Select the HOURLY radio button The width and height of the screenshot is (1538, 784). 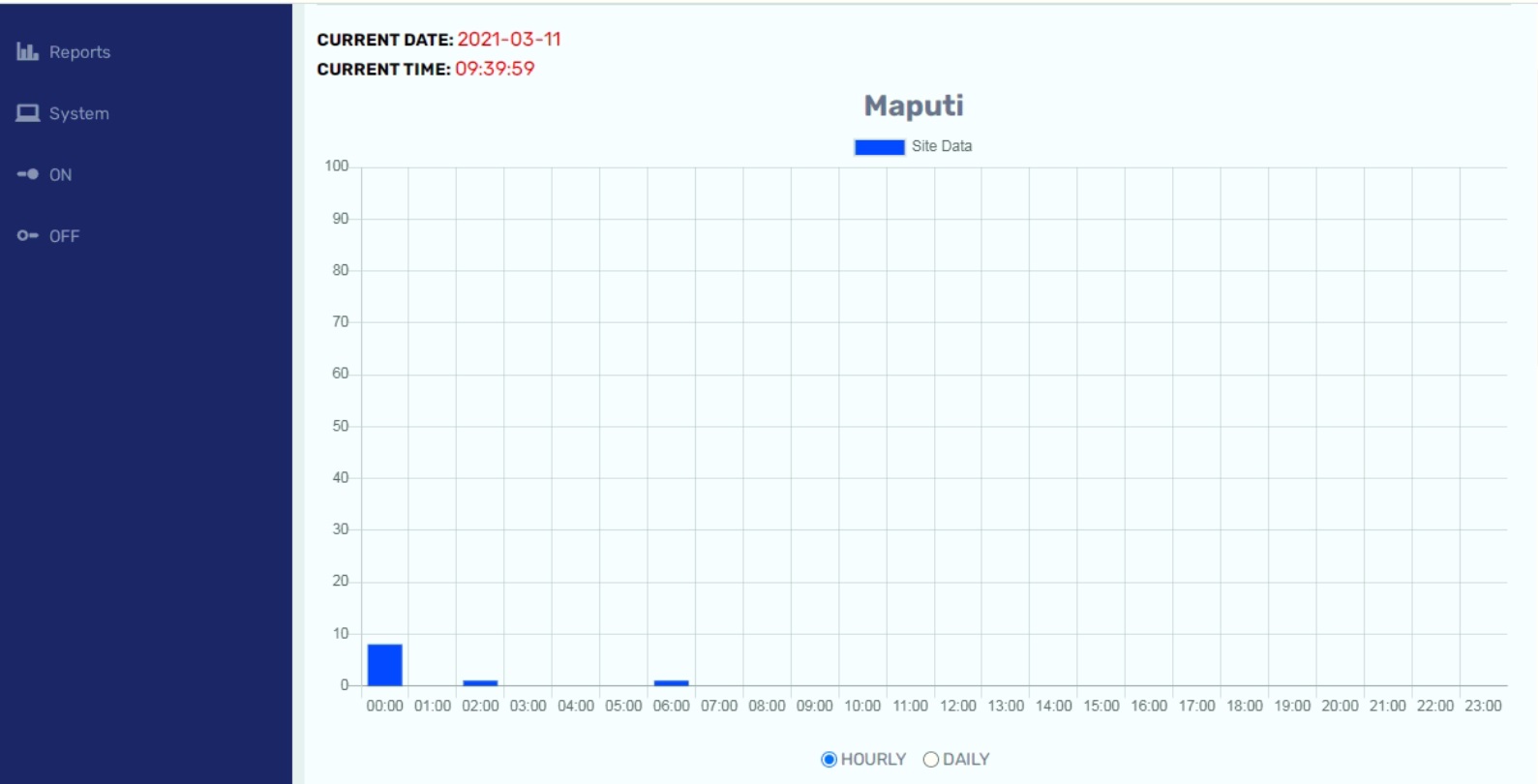coord(829,760)
